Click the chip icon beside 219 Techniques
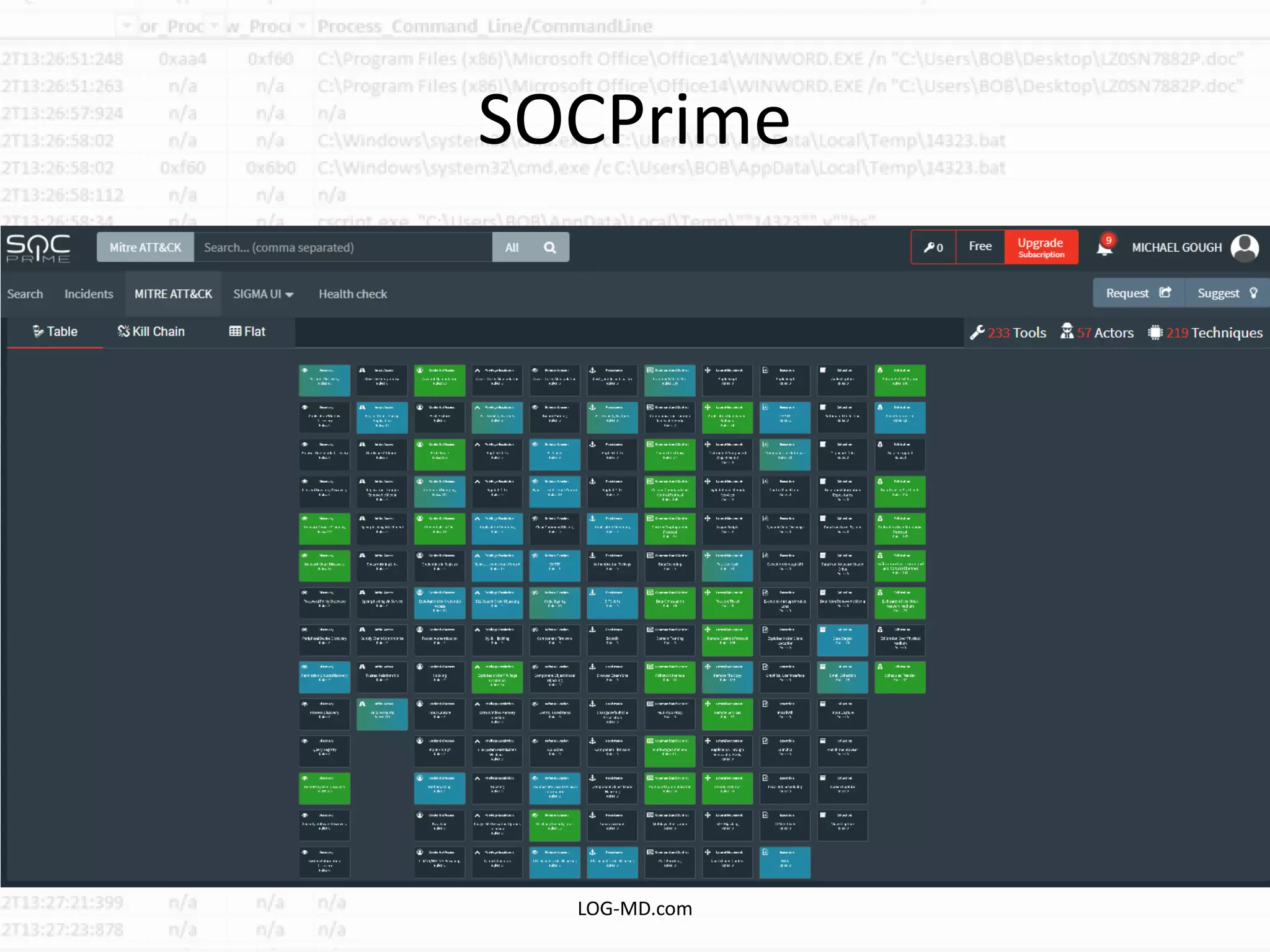Image resolution: width=1270 pixels, height=952 pixels. 1155,332
